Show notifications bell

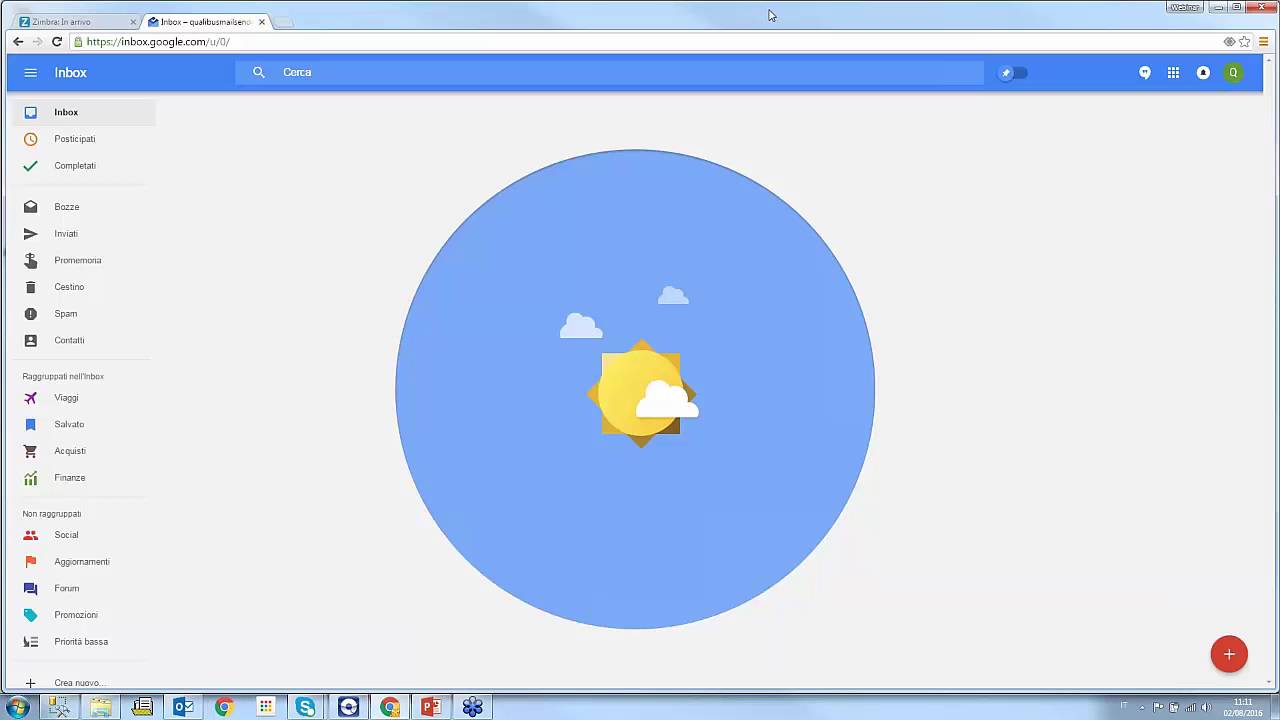click(x=1203, y=73)
